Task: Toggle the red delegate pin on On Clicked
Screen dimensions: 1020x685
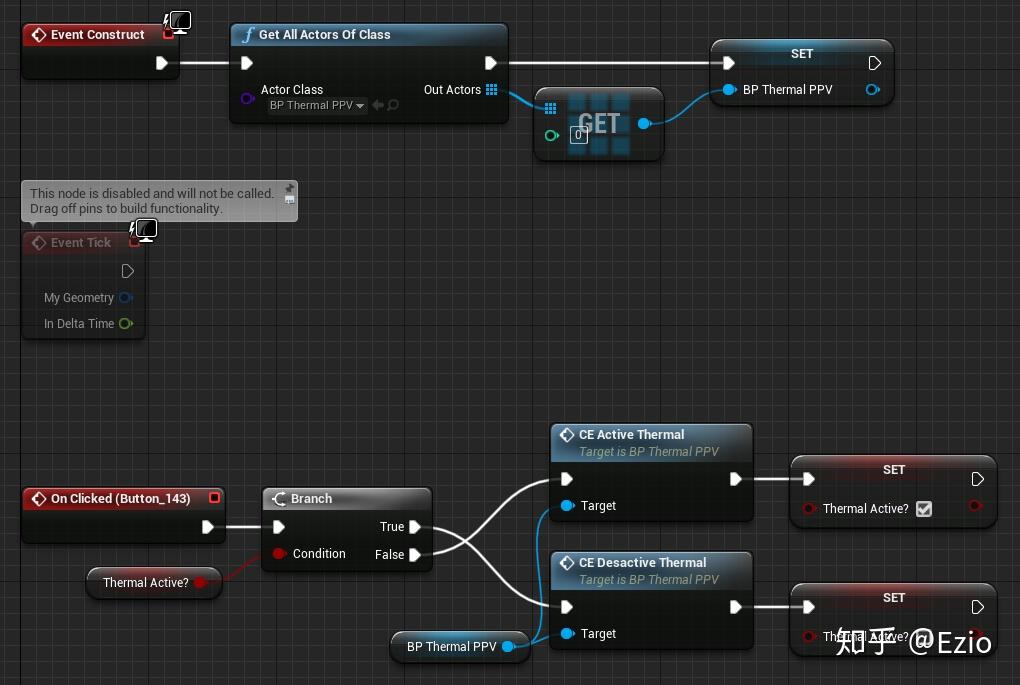Action: point(214,498)
